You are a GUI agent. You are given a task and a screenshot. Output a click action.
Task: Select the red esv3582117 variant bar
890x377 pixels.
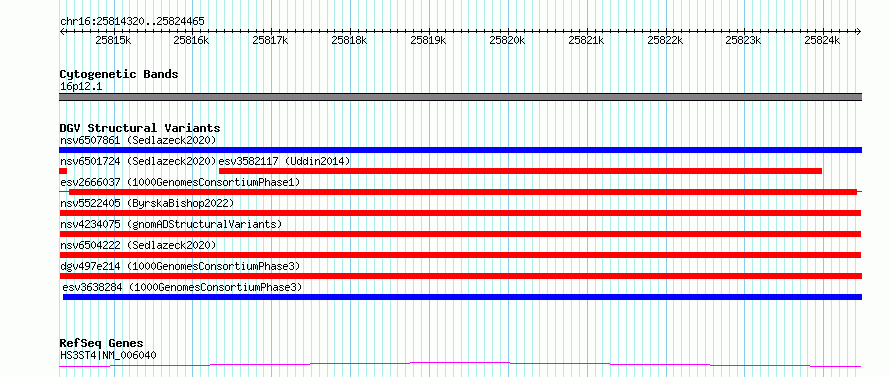tap(520, 171)
